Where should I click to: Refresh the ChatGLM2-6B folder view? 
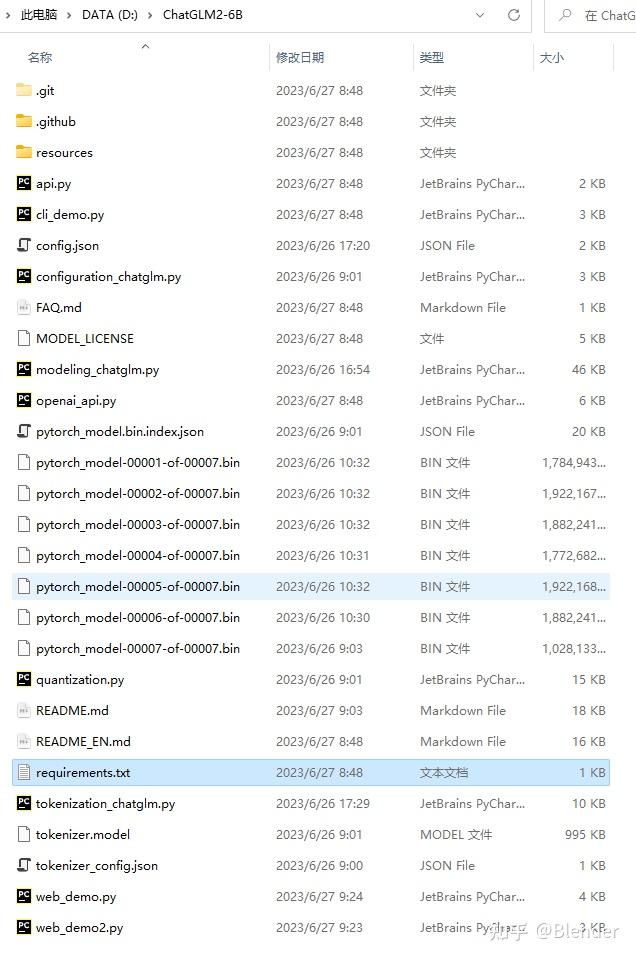[514, 15]
